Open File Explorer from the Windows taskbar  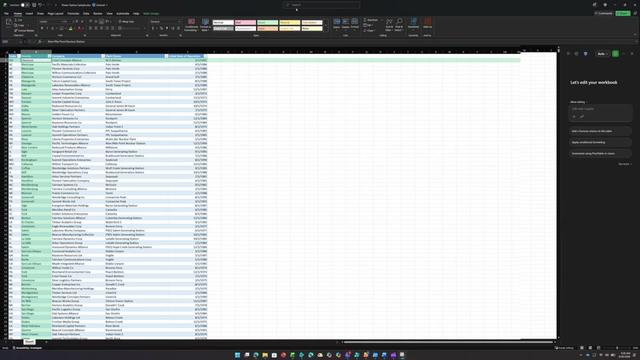point(265,355)
